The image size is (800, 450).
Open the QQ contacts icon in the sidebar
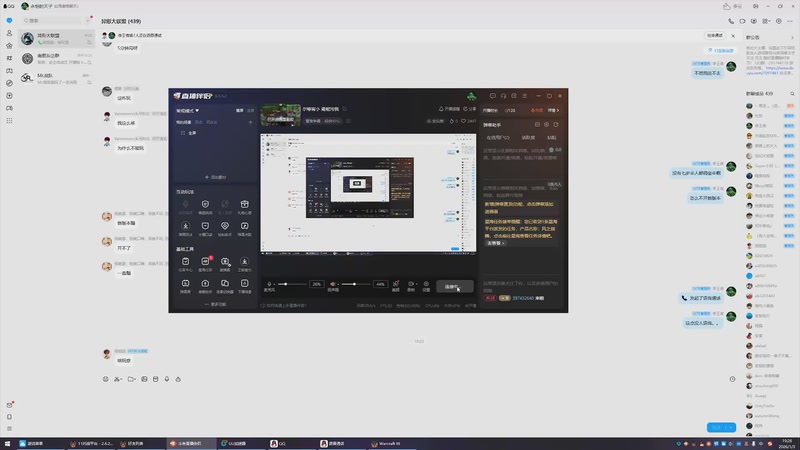pos(9,33)
